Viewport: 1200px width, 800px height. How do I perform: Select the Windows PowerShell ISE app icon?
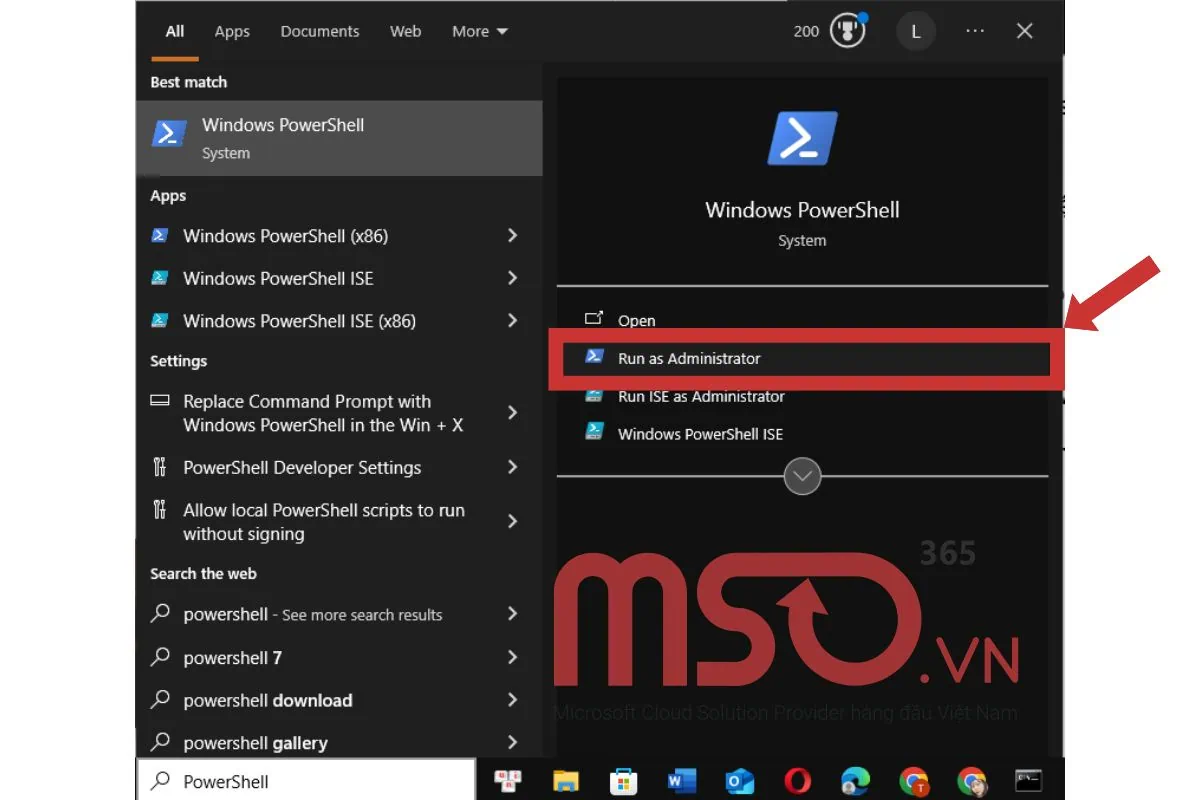coord(160,278)
